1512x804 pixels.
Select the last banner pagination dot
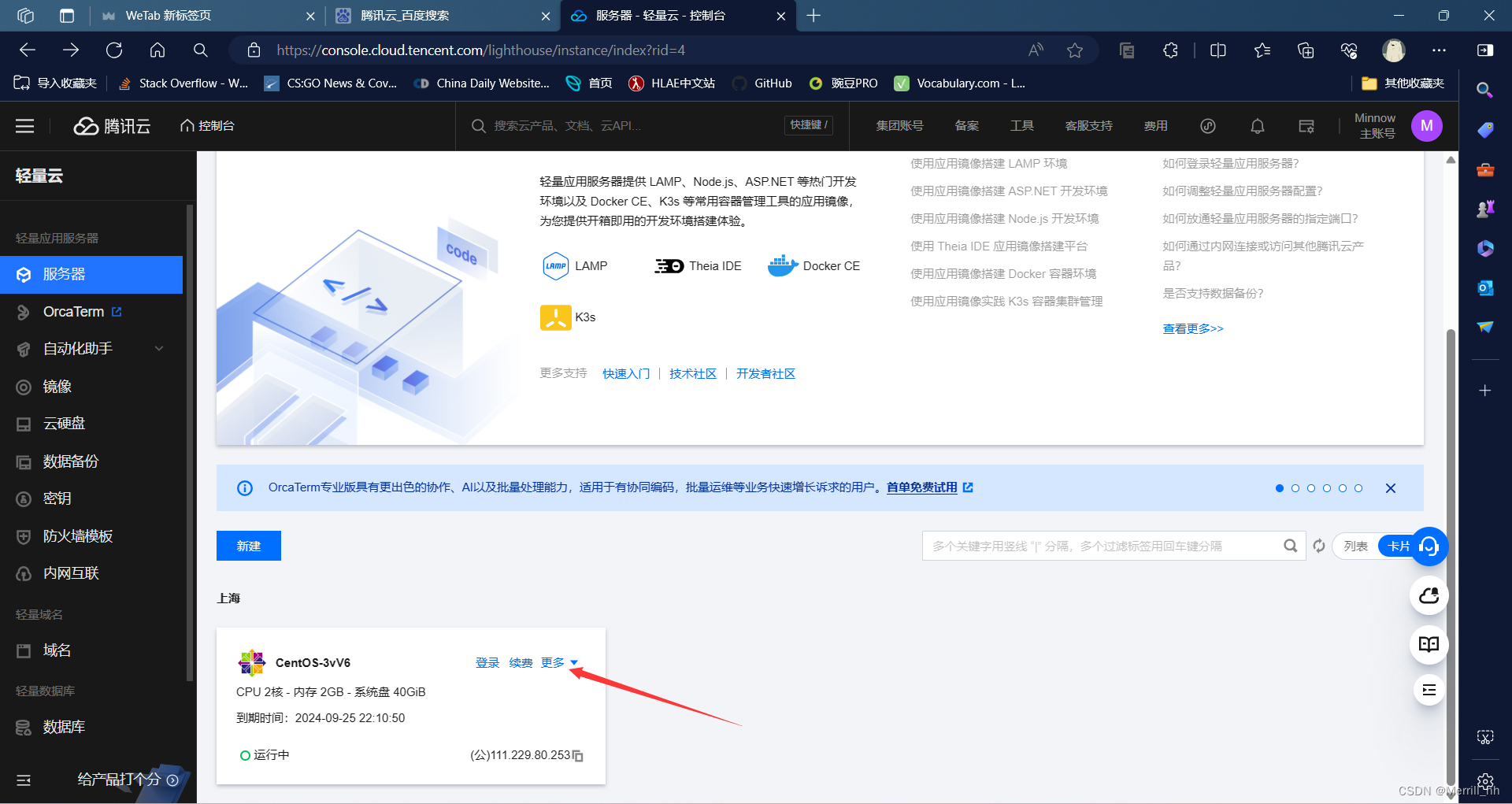[1358, 488]
